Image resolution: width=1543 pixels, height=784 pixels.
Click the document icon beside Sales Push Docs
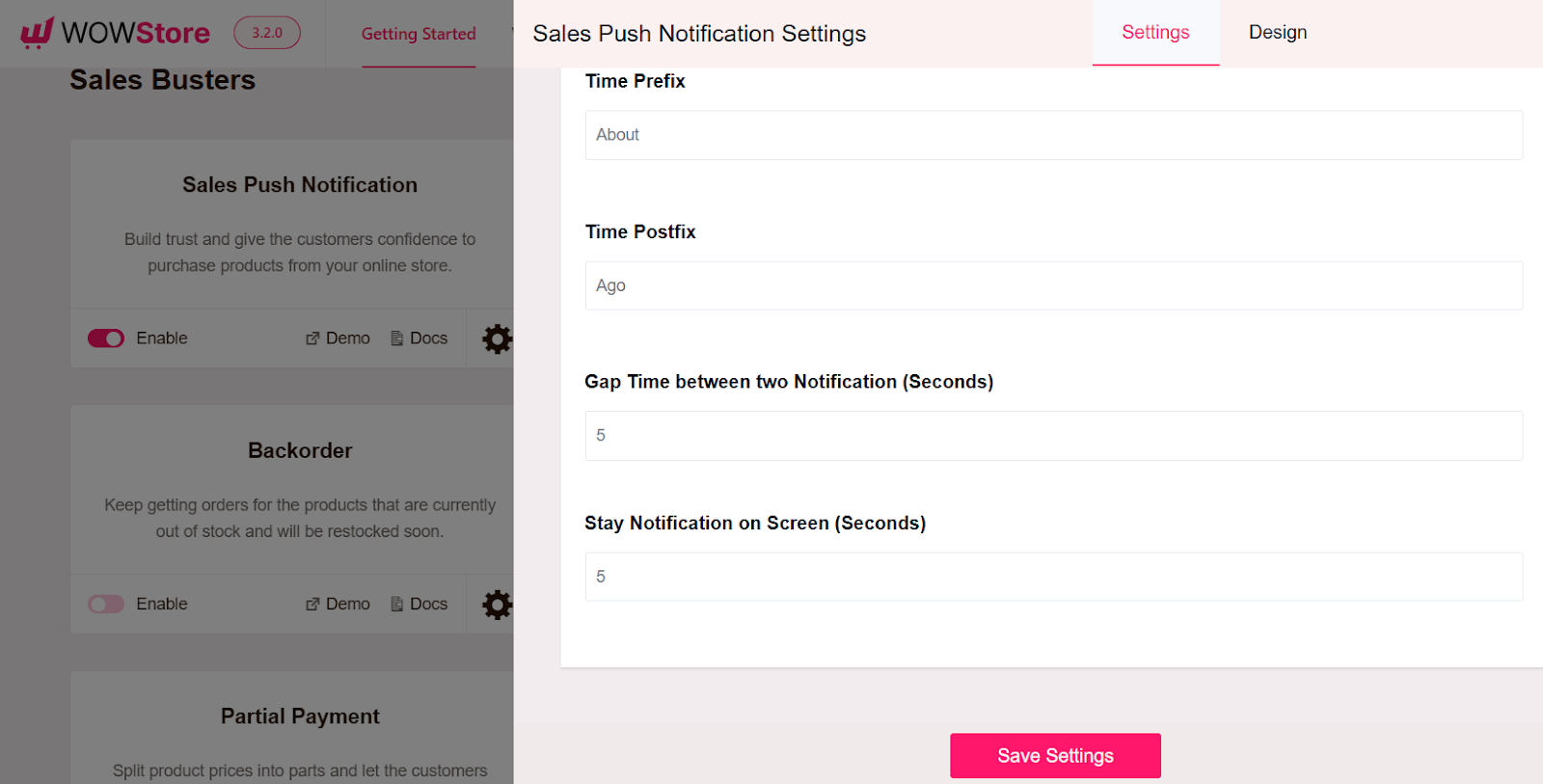[395, 338]
